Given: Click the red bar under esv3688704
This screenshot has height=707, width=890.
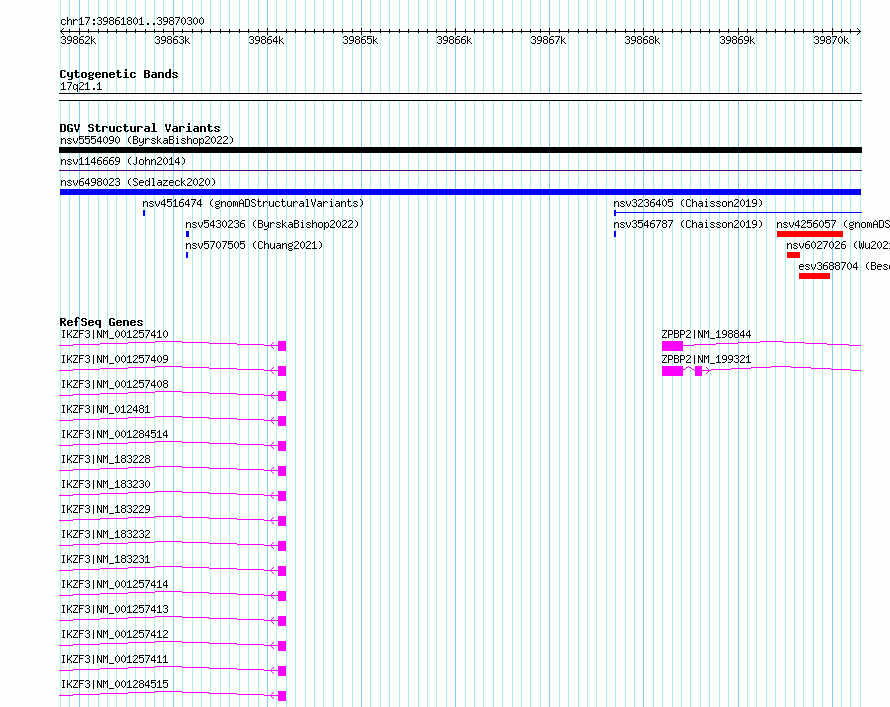Looking at the screenshot, I should point(815,276).
